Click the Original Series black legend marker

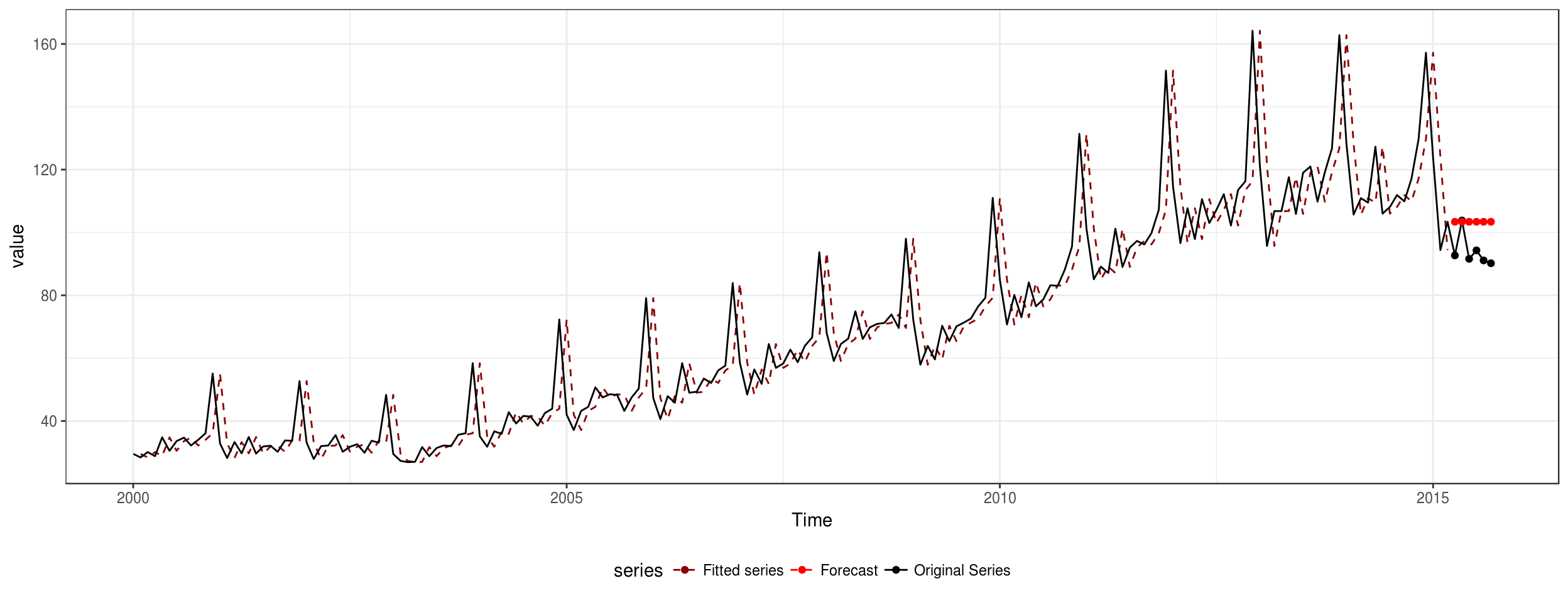895,570
